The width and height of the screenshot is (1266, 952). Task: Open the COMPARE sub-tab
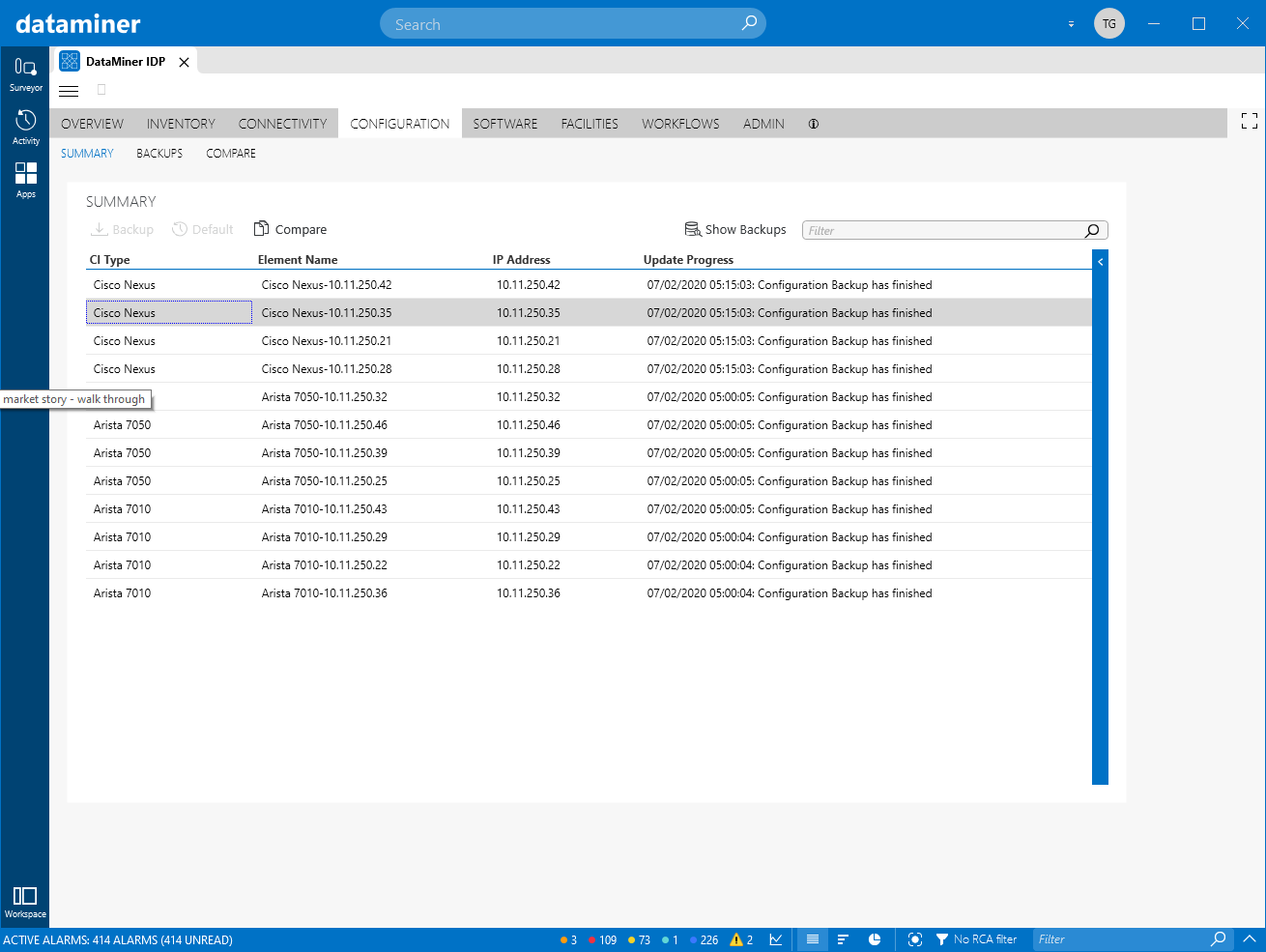[231, 154]
